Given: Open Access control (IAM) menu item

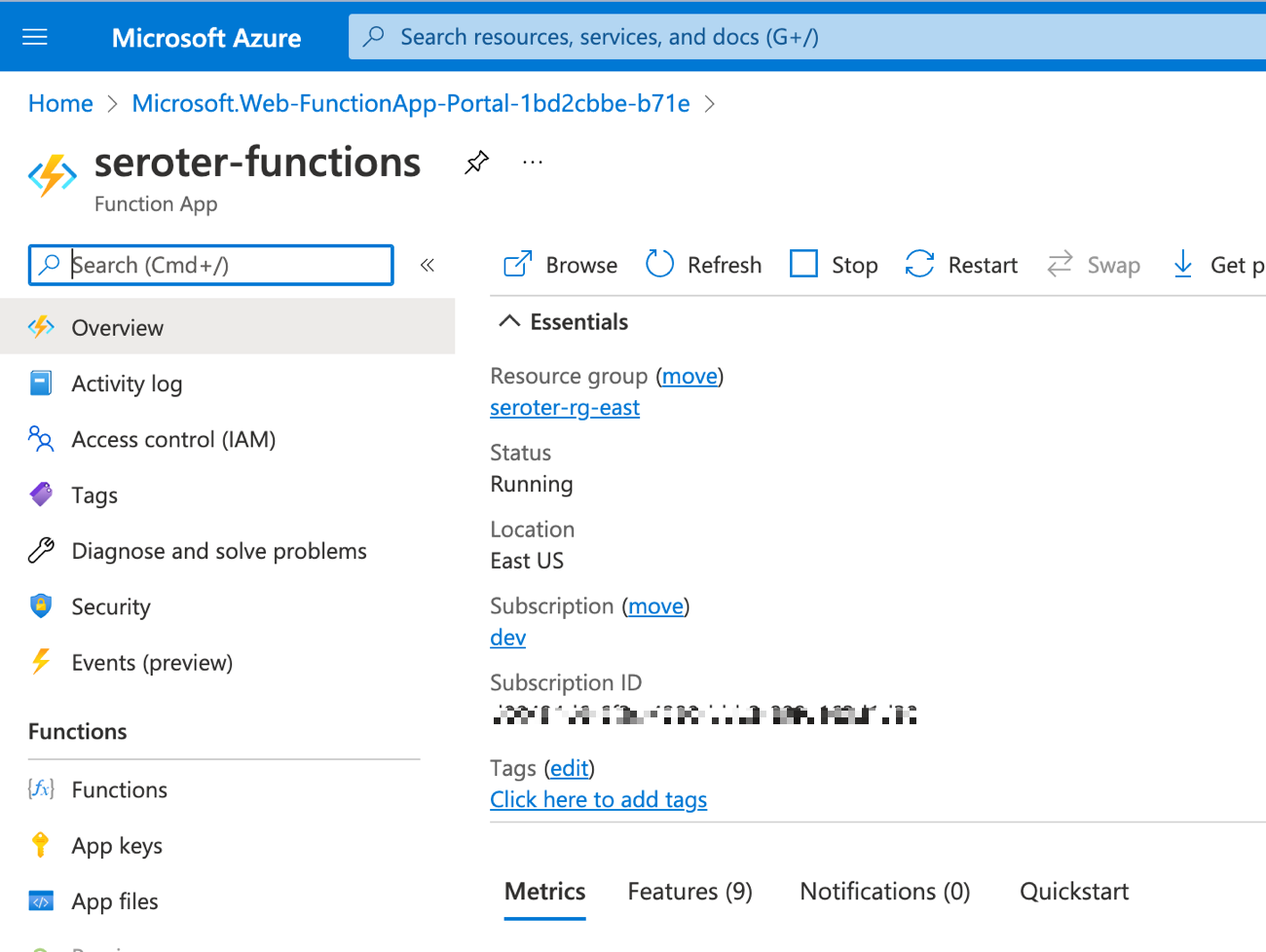Looking at the screenshot, I should pos(173,440).
